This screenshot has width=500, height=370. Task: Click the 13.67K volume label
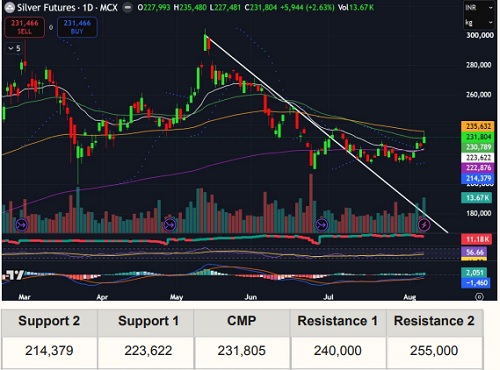477,198
